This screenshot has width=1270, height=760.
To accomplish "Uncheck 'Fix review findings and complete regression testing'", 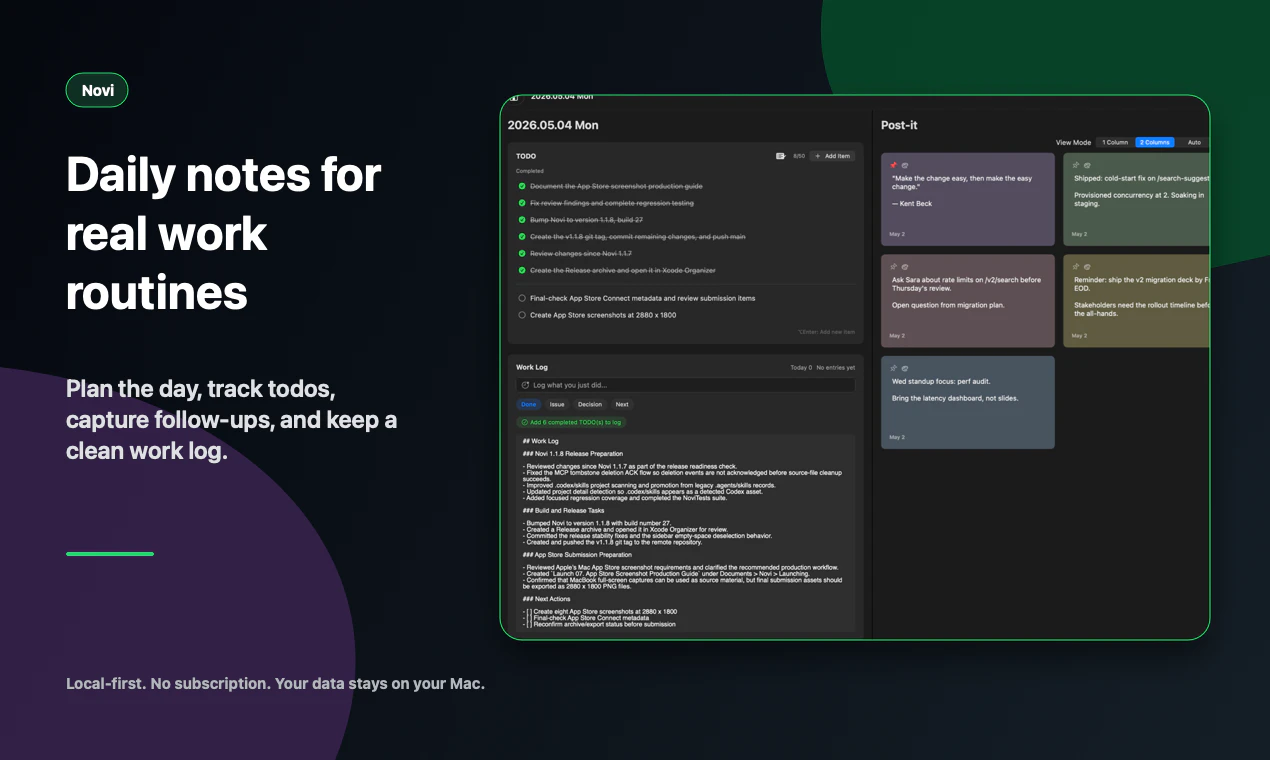I will (x=522, y=203).
